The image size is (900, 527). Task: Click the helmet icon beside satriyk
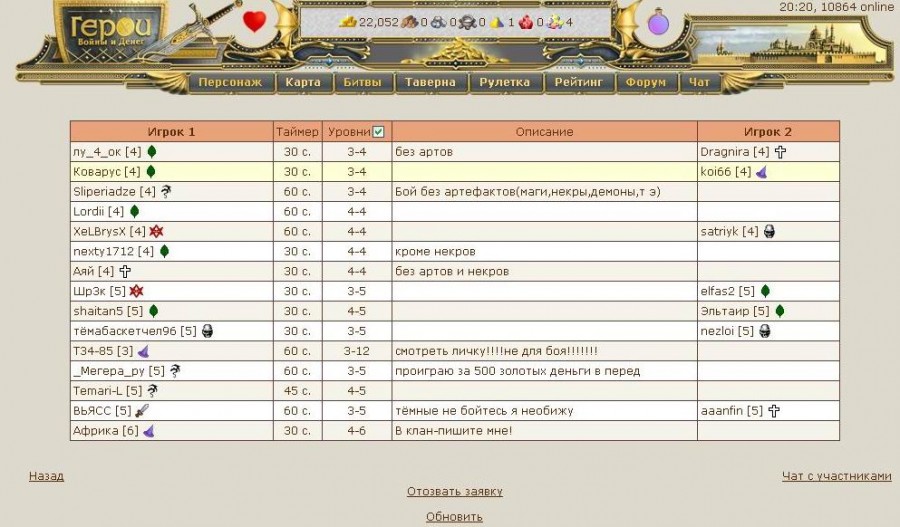(x=769, y=232)
